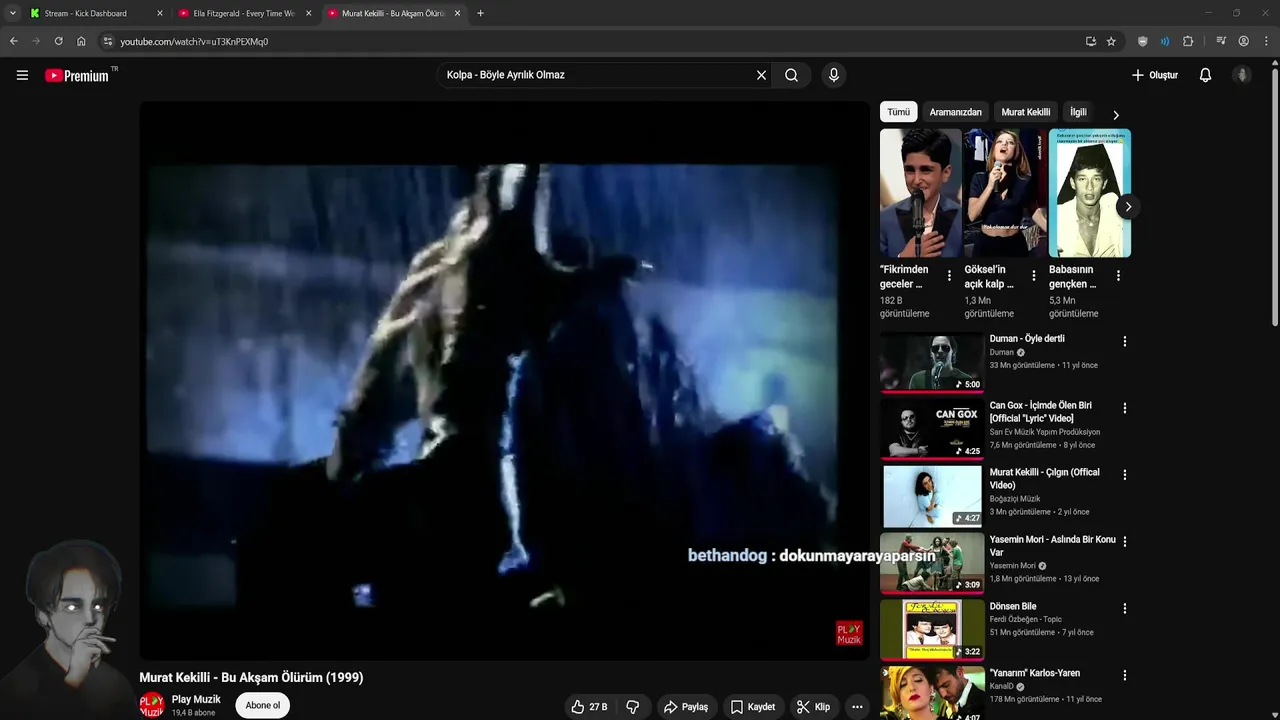This screenshot has height=720, width=1280.
Task: Show more filter chips with the arrow
Action: 1116,114
